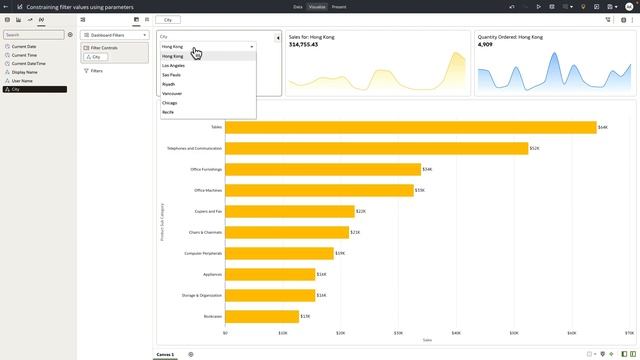Screen dimensions: 640x360
Task: Click the add filter icon on filter bar
Action: coord(623,20)
